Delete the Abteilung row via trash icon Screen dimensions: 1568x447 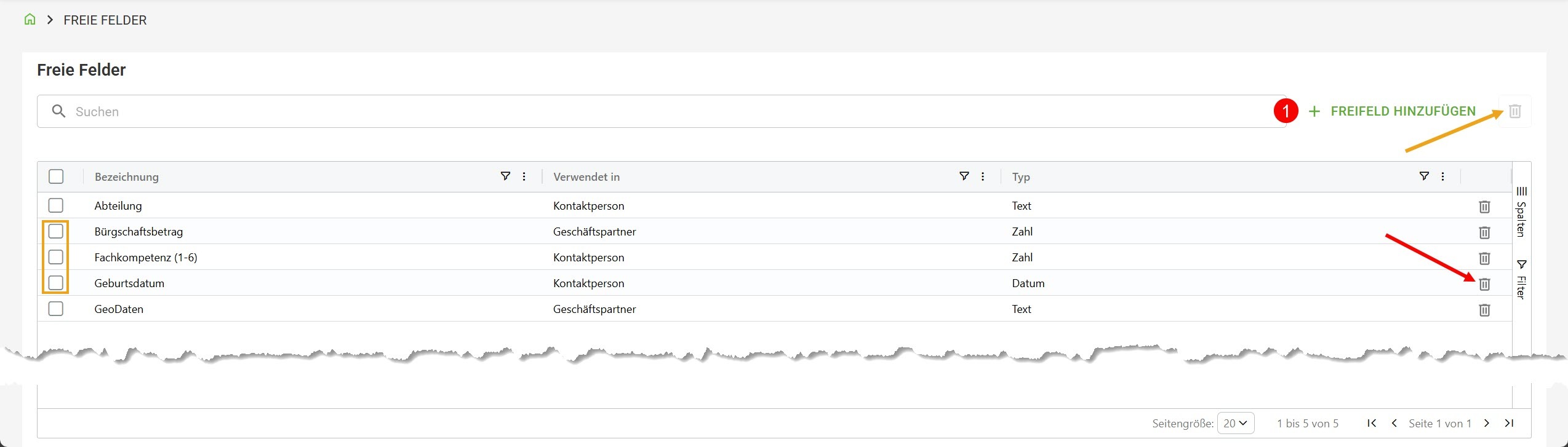coord(1484,207)
